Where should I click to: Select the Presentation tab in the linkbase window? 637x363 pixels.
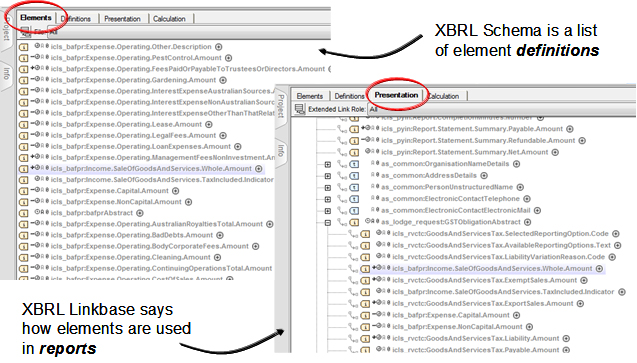396,95
